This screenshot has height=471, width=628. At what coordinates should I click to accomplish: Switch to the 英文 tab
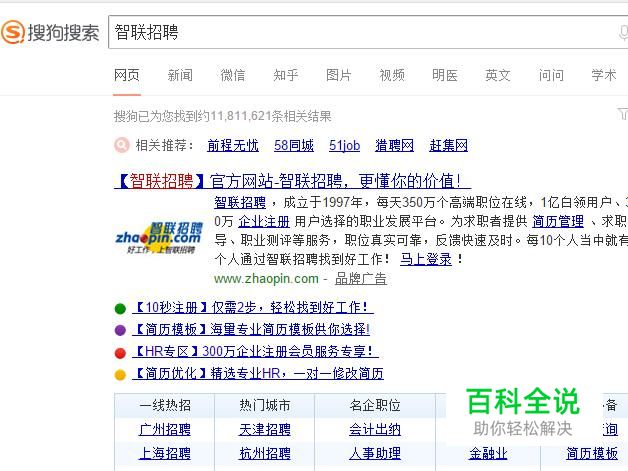click(x=497, y=75)
